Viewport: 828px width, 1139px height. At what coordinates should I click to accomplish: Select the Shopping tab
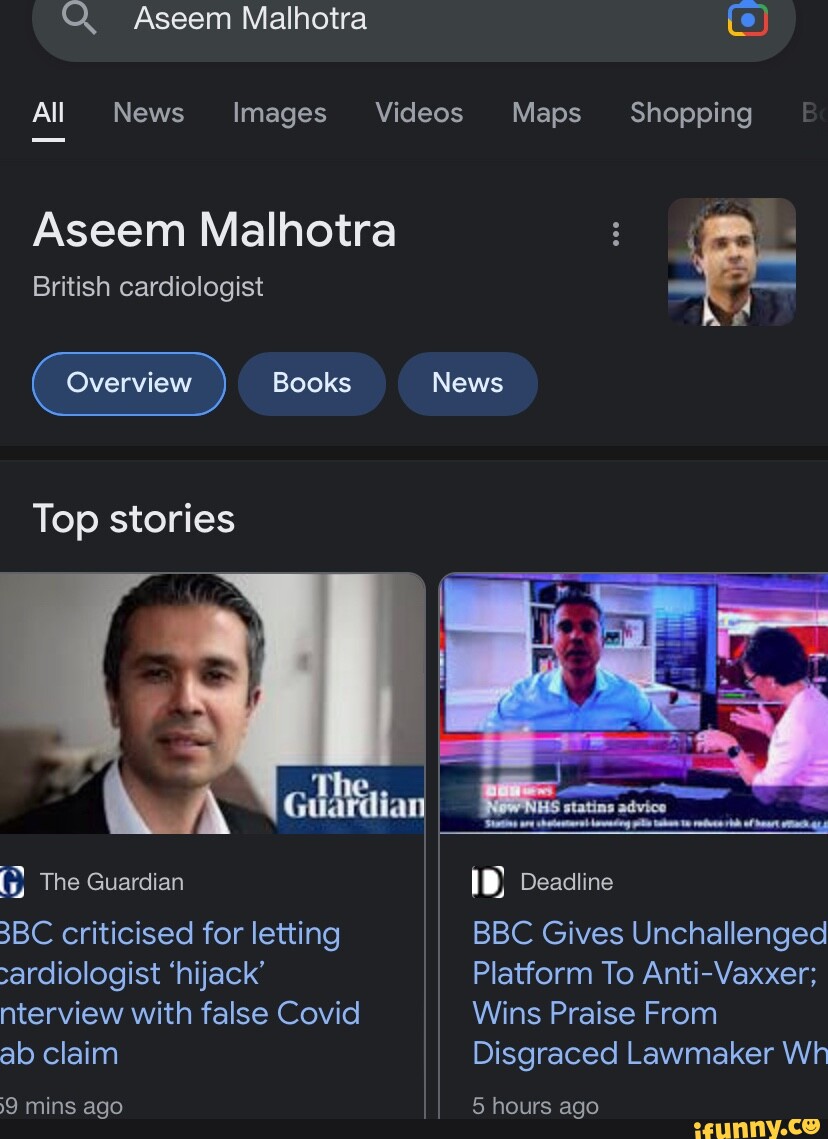(x=690, y=113)
